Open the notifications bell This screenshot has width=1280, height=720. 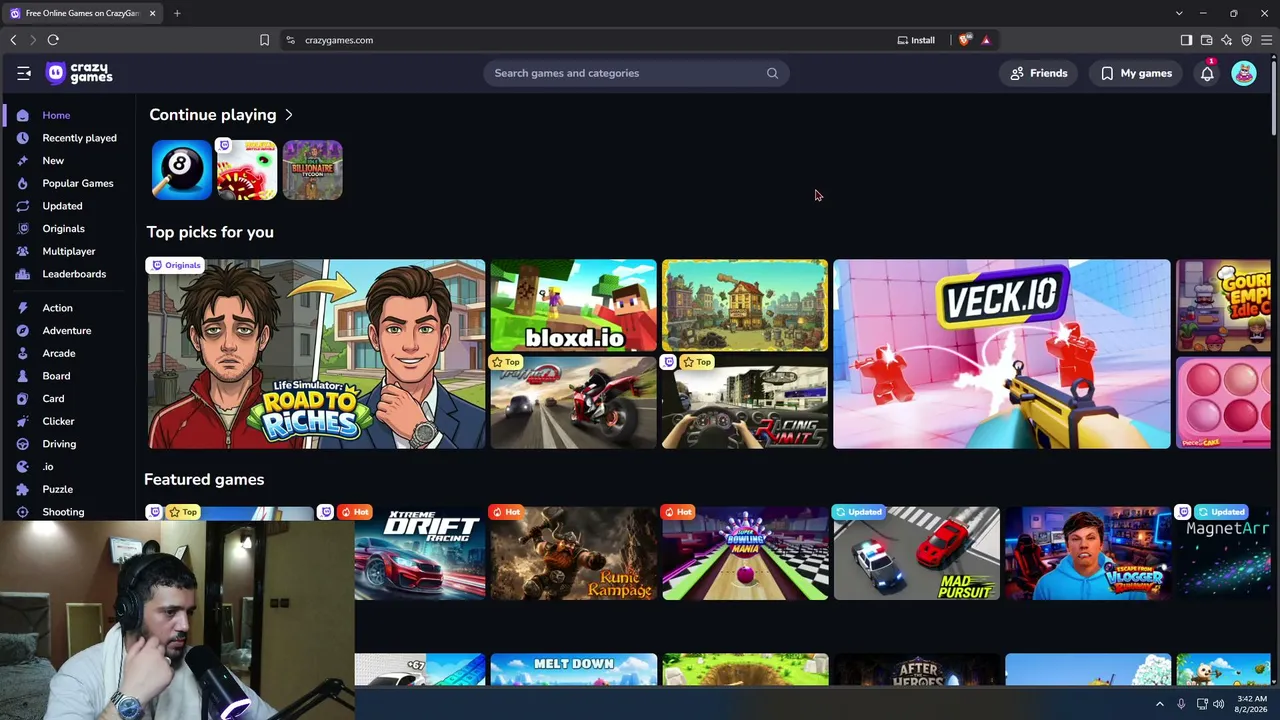[x=1207, y=73]
